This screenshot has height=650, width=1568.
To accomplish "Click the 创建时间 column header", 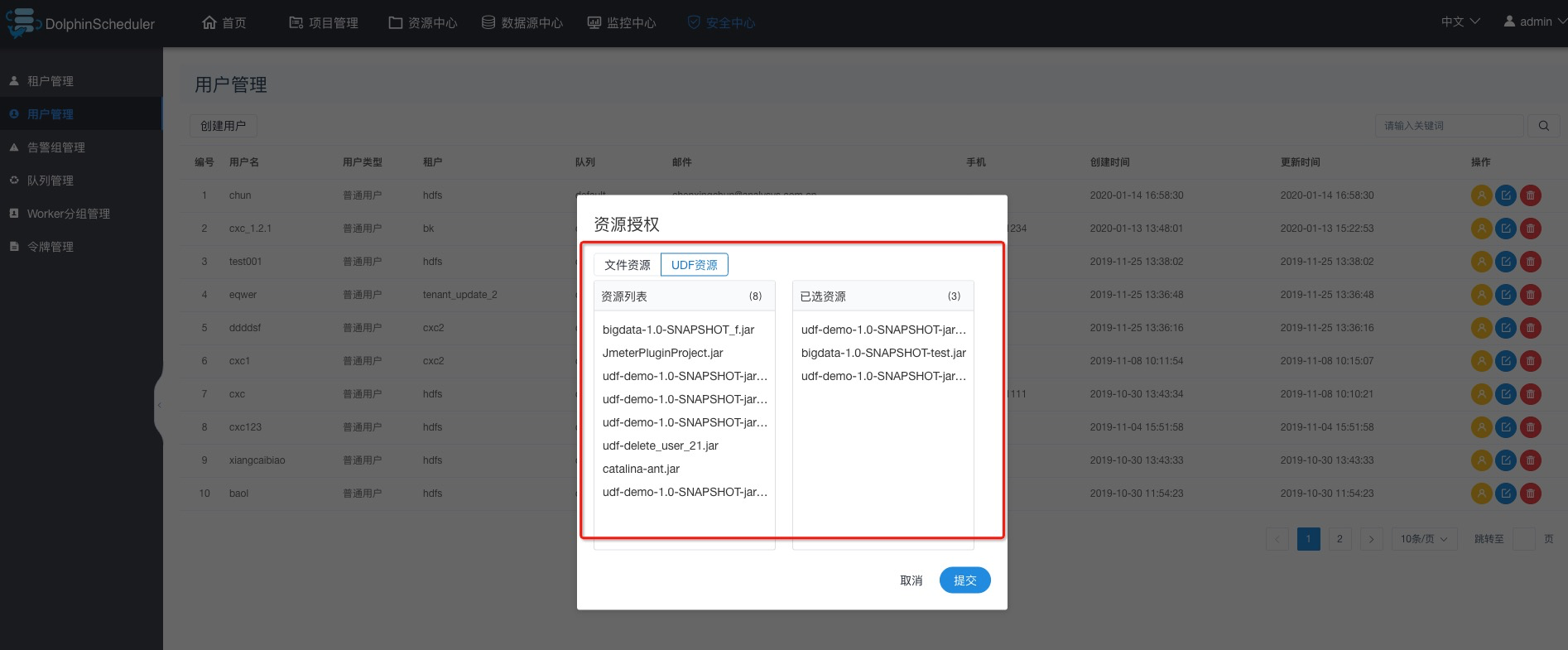I will pos(1110,162).
